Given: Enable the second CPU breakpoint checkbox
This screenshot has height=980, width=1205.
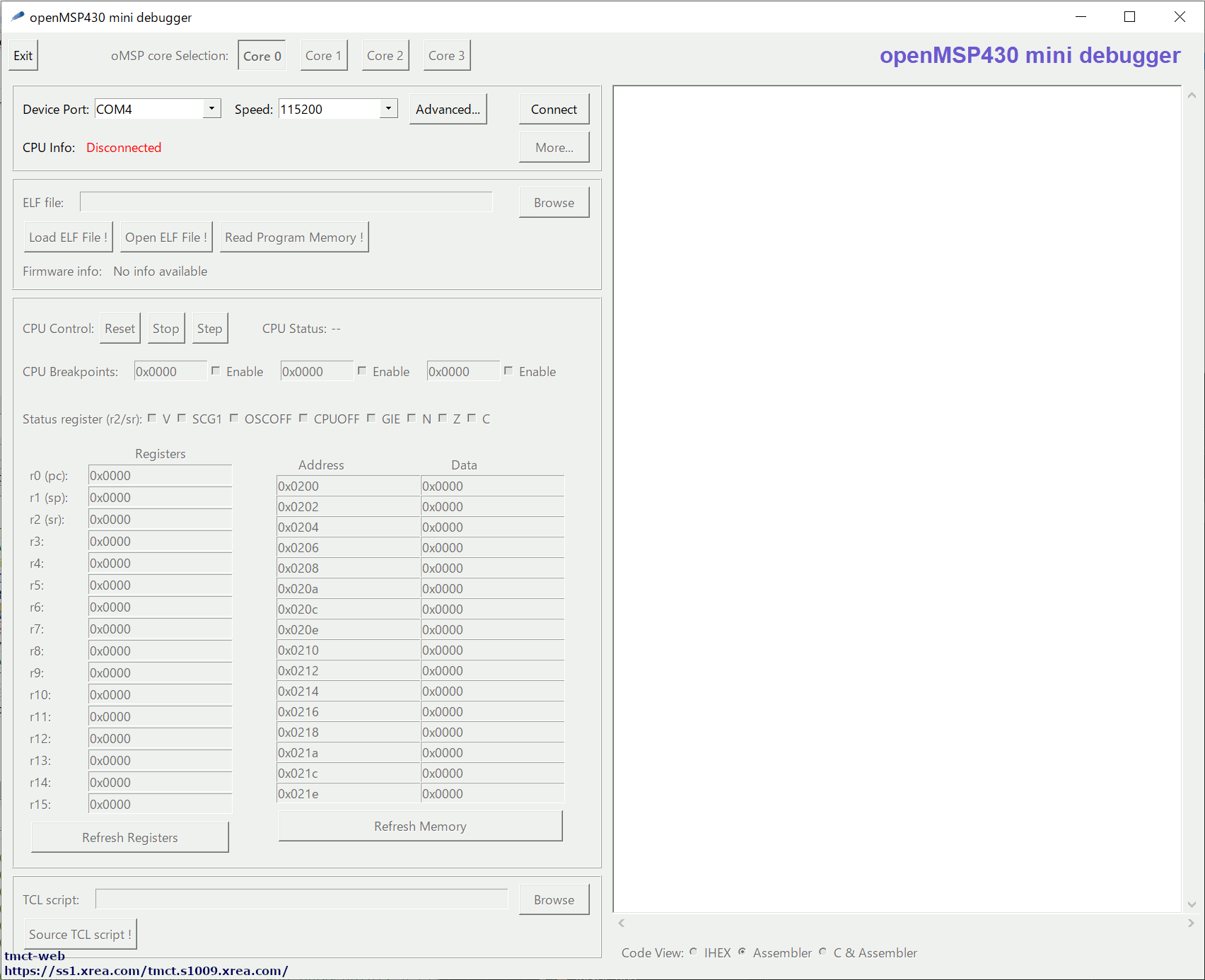Looking at the screenshot, I should tap(362, 371).
